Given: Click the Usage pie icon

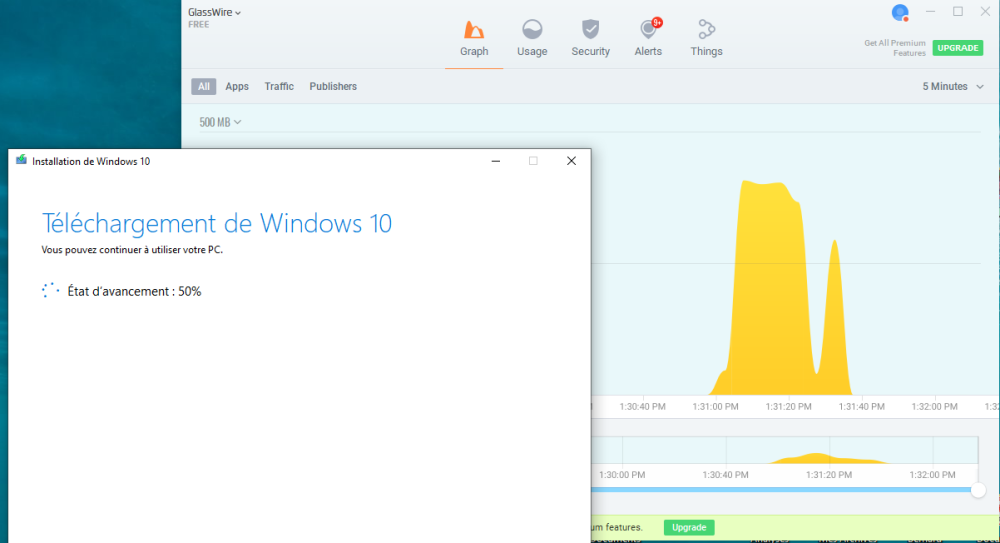Looking at the screenshot, I should (532, 29).
